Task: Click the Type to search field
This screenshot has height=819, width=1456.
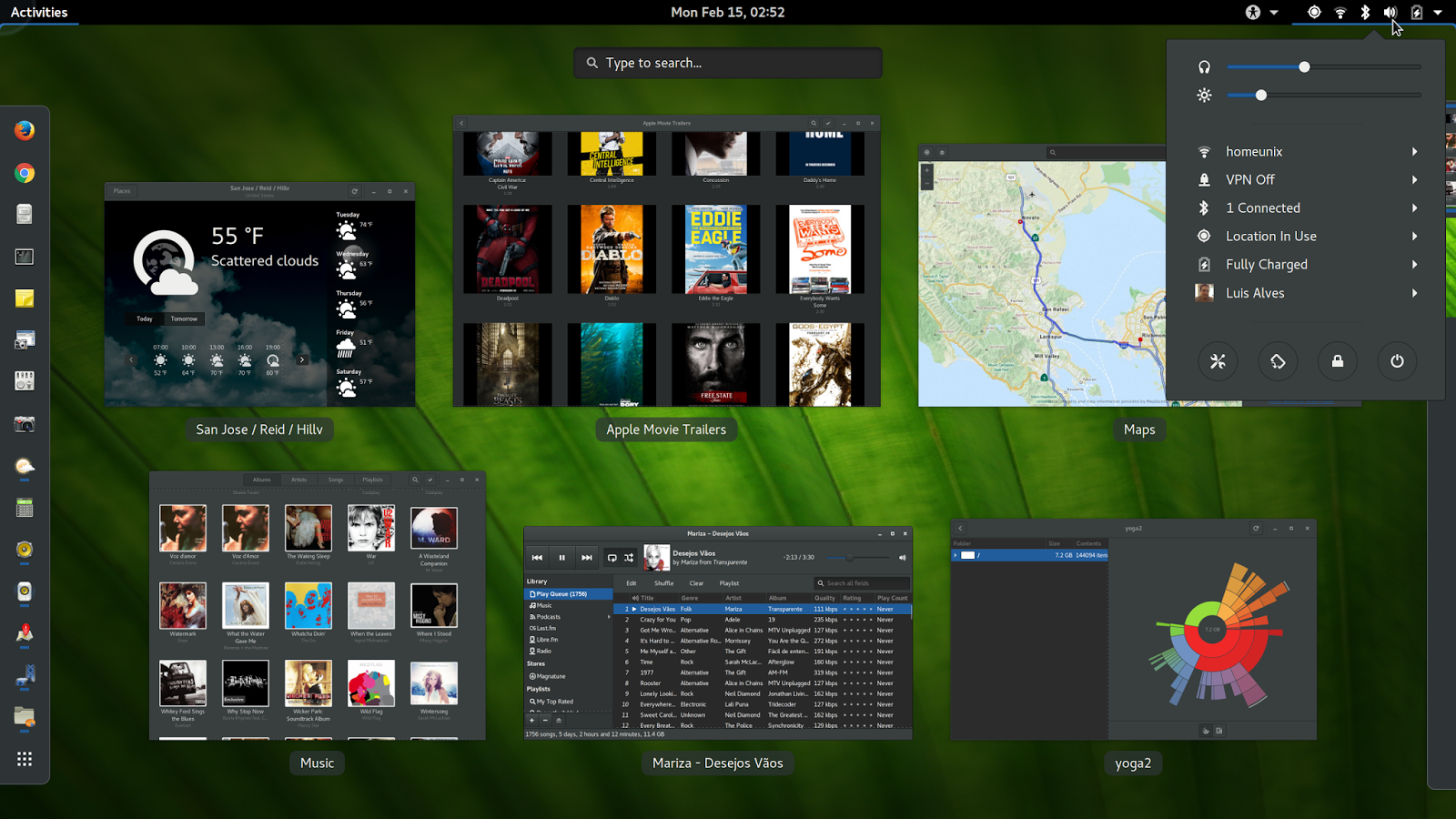Action: tap(727, 63)
